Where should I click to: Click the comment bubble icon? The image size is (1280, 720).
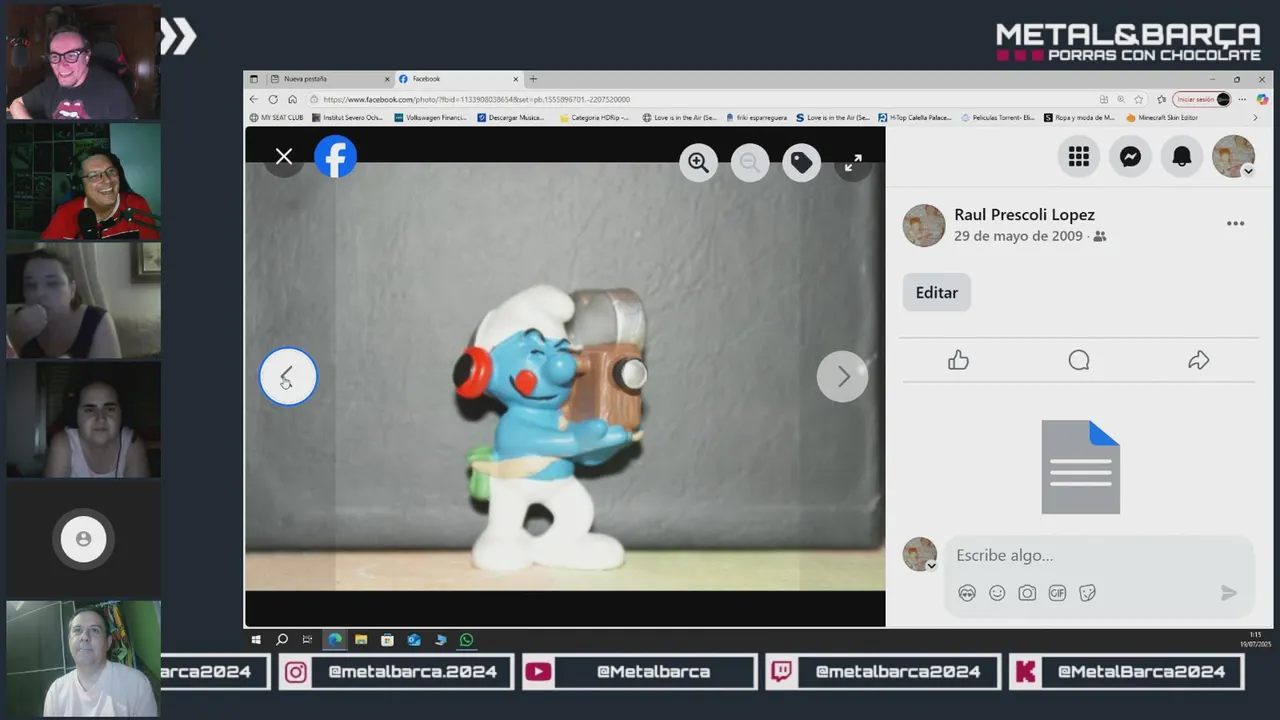(x=1078, y=360)
